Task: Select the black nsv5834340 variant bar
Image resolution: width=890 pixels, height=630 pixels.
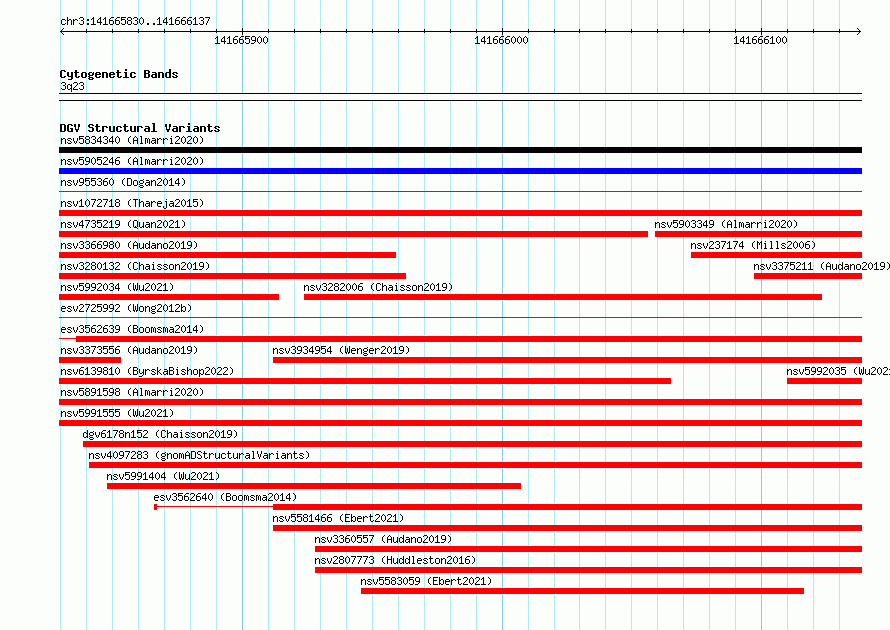Action: tap(460, 150)
